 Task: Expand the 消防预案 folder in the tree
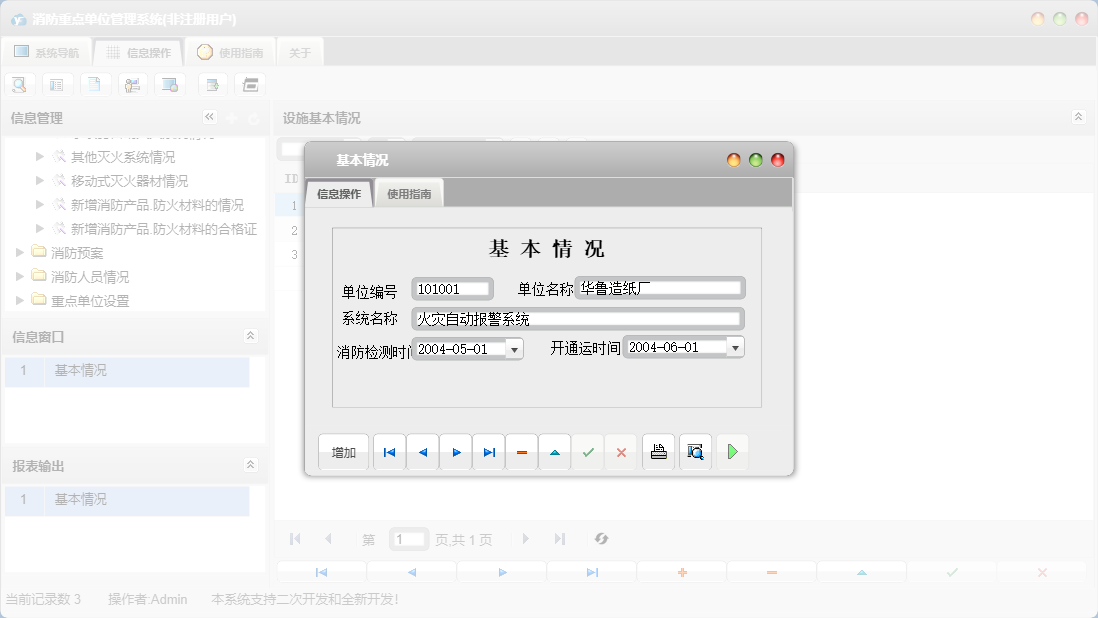point(21,253)
